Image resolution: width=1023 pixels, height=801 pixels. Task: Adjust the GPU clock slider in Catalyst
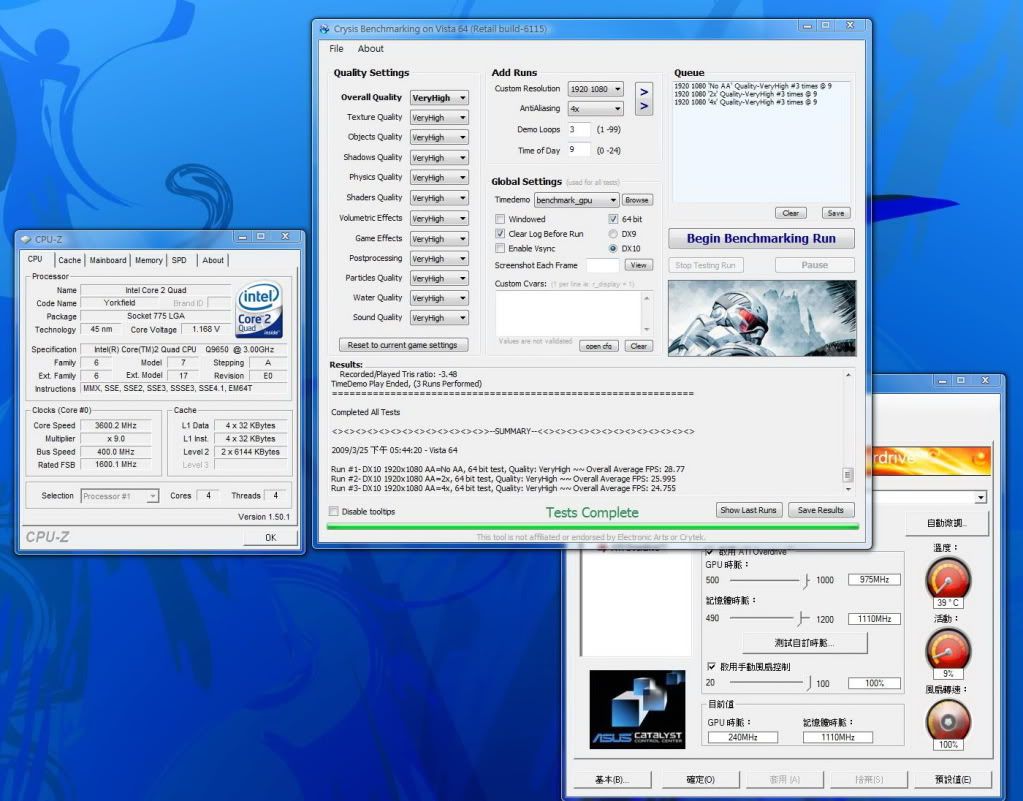[807, 580]
